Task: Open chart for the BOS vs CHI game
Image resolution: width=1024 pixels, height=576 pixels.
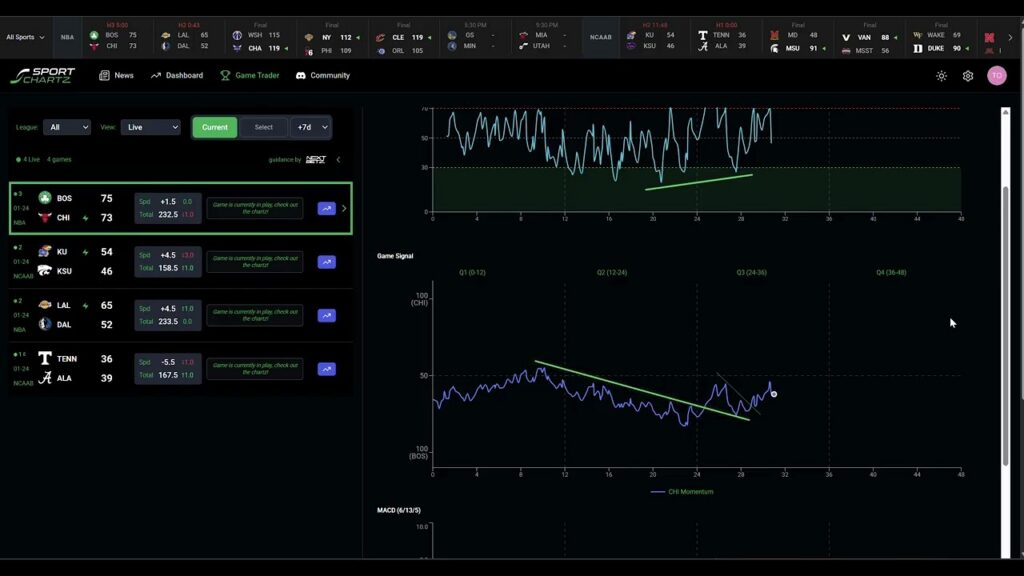Action: coord(326,209)
